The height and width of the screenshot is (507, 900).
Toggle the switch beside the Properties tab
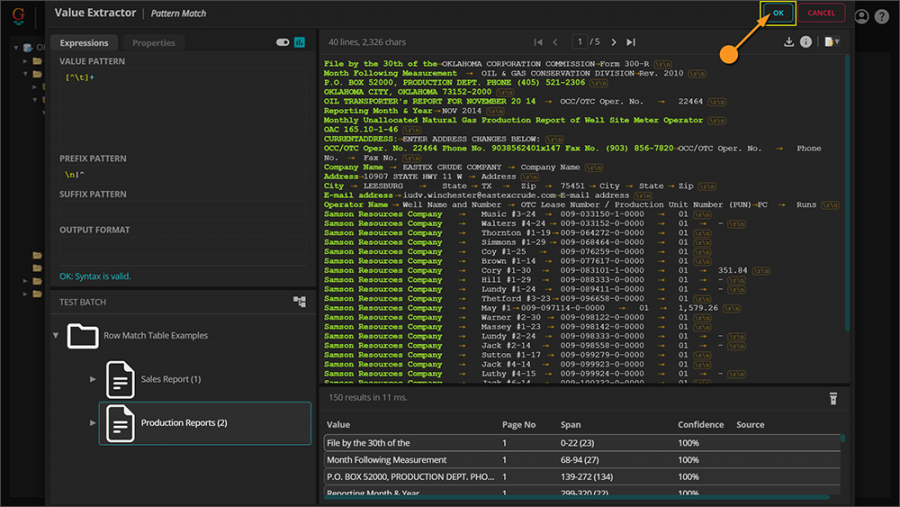coord(282,43)
